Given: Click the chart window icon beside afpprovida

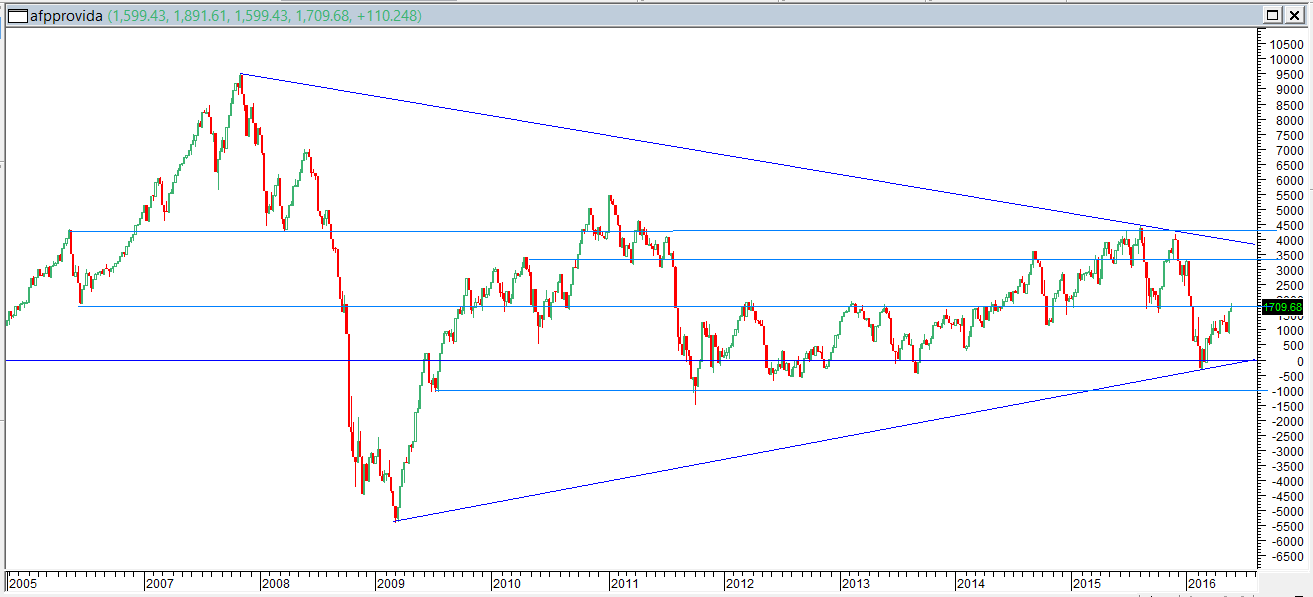Looking at the screenshot, I should pos(17,16).
